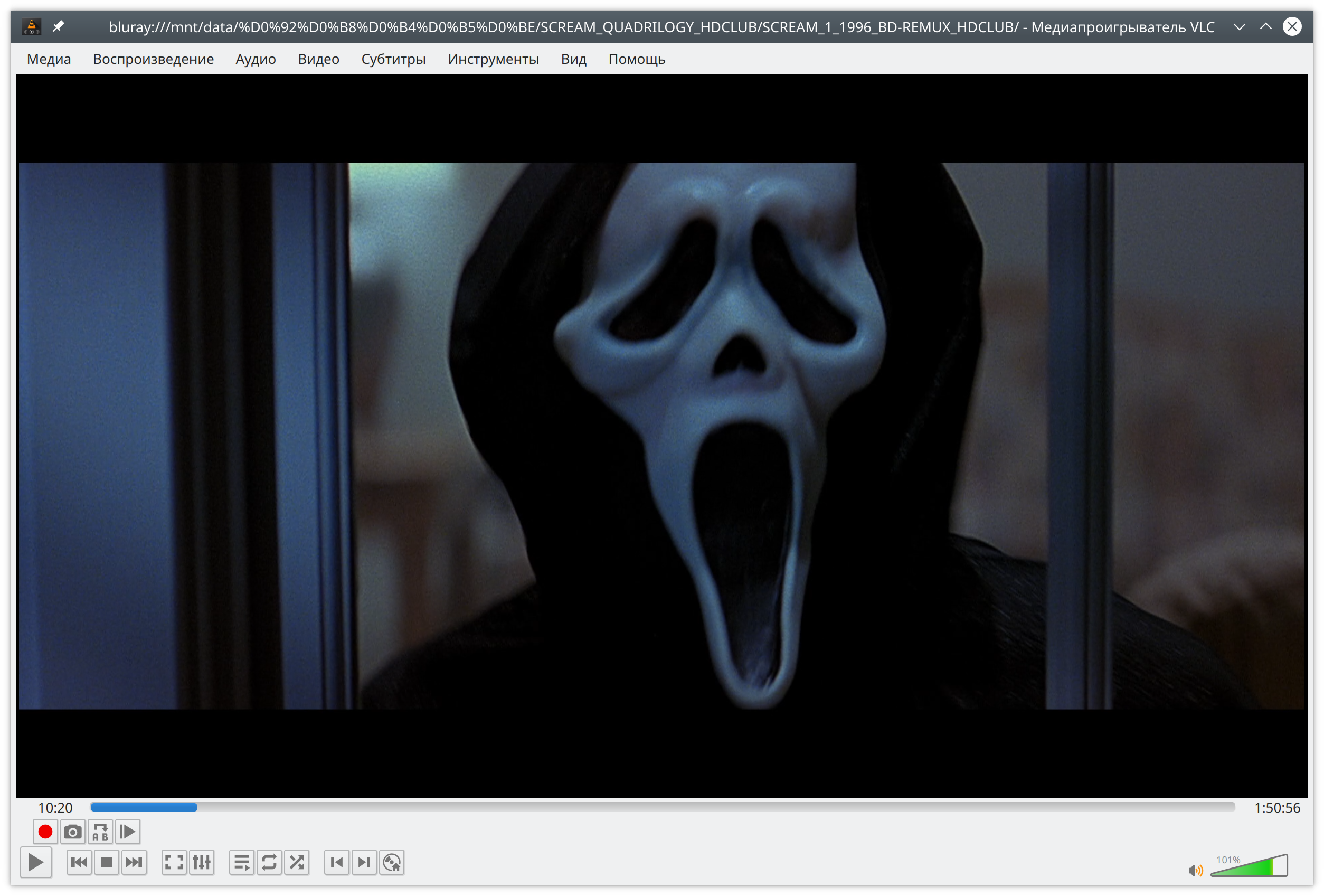Go to next chapter
The image size is (1324, 896).
tap(364, 862)
